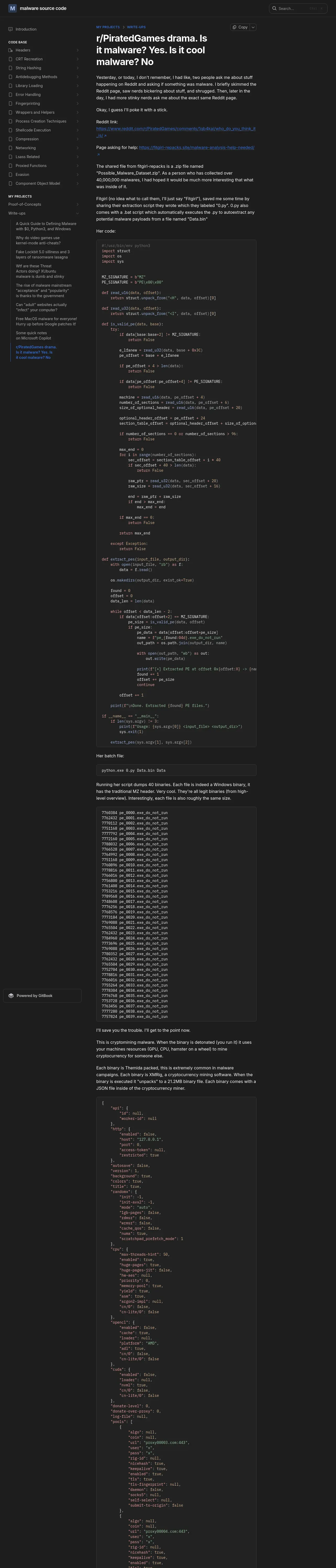This screenshot has width=336, height=1568.
Task: Click the Networking page icon
Action: tap(10, 148)
